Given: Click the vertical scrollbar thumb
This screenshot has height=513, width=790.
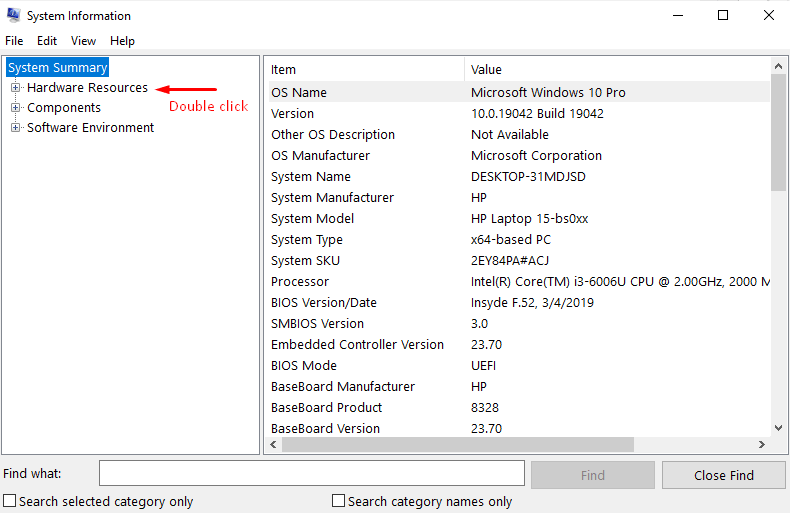Looking at the screenshot, I should click(778, 132).
